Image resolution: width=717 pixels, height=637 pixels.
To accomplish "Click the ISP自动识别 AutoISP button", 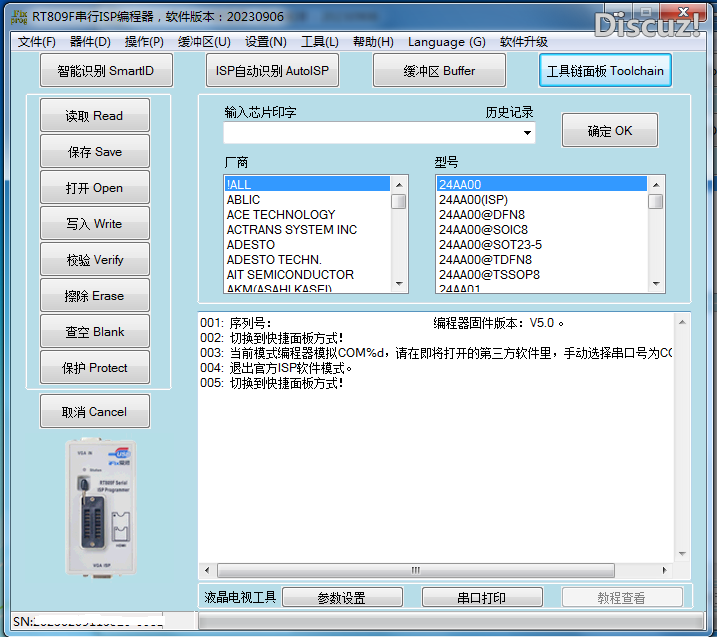I will coord(272,70).
